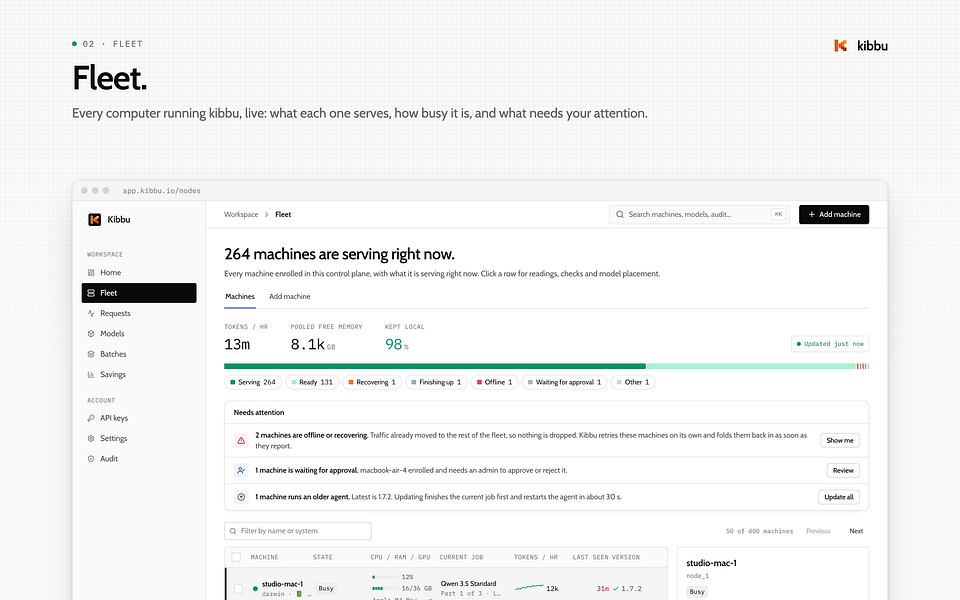This screenshot has width=960, height=600.
Task: Go to Models using its sidebar icon
Action: tap(91, 334)
